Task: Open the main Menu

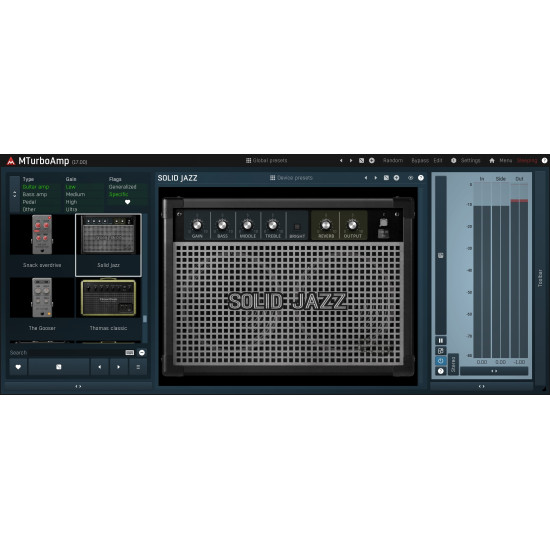Action: pos(505,160)
